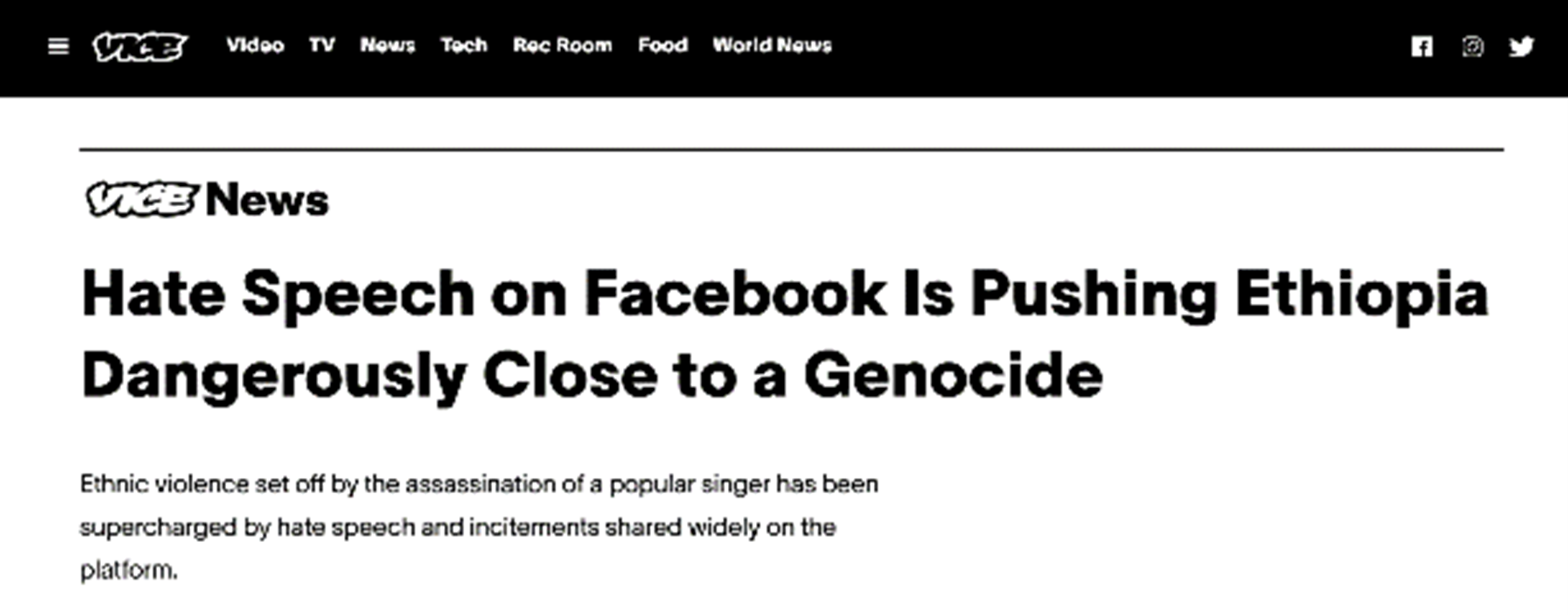Viewport: 1568px width, 615px height.
Task: Open VICE's Instagram page icon
Action: coord(1472,47)
